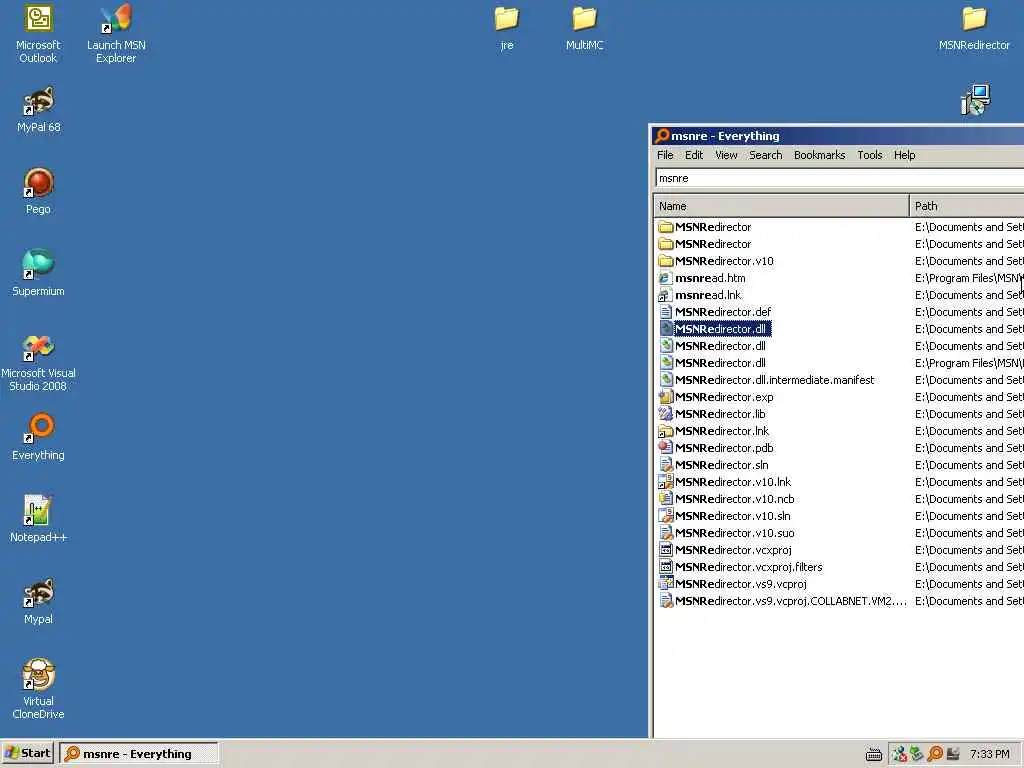
Task: Click the msnread.htm file icon
Action: click(665, 278)
